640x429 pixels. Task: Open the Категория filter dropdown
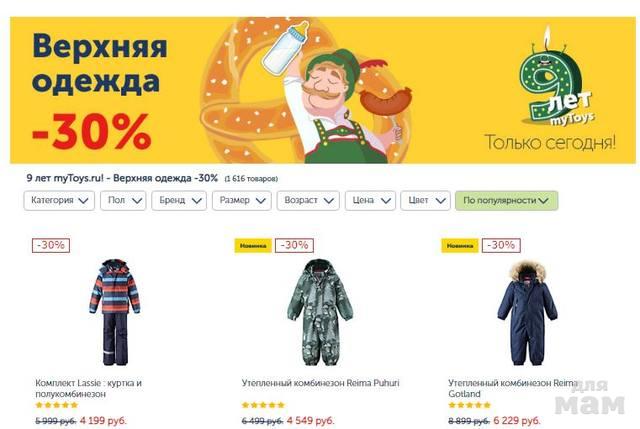[x=59, y=200]
